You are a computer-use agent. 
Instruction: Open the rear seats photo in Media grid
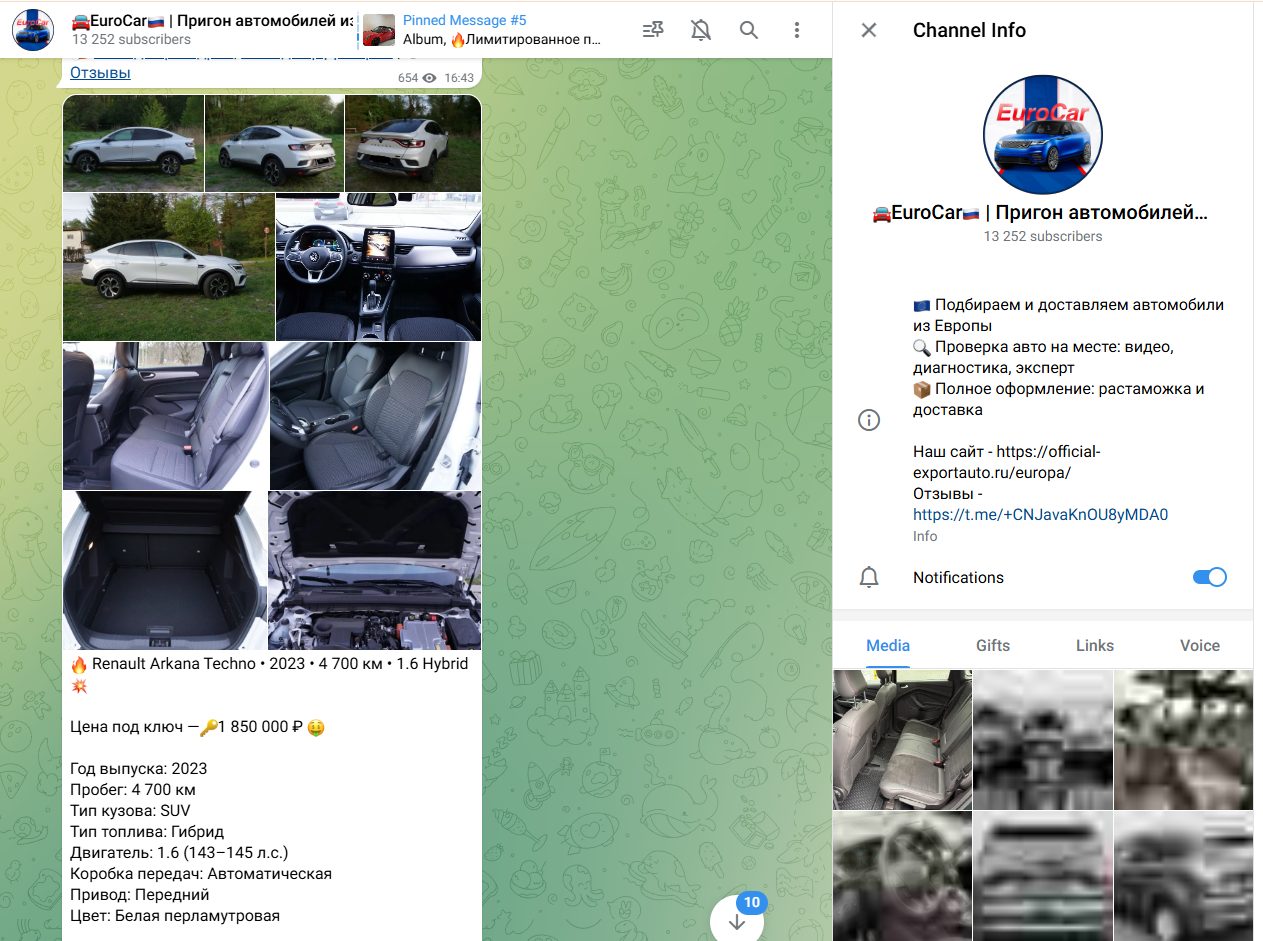901,739
